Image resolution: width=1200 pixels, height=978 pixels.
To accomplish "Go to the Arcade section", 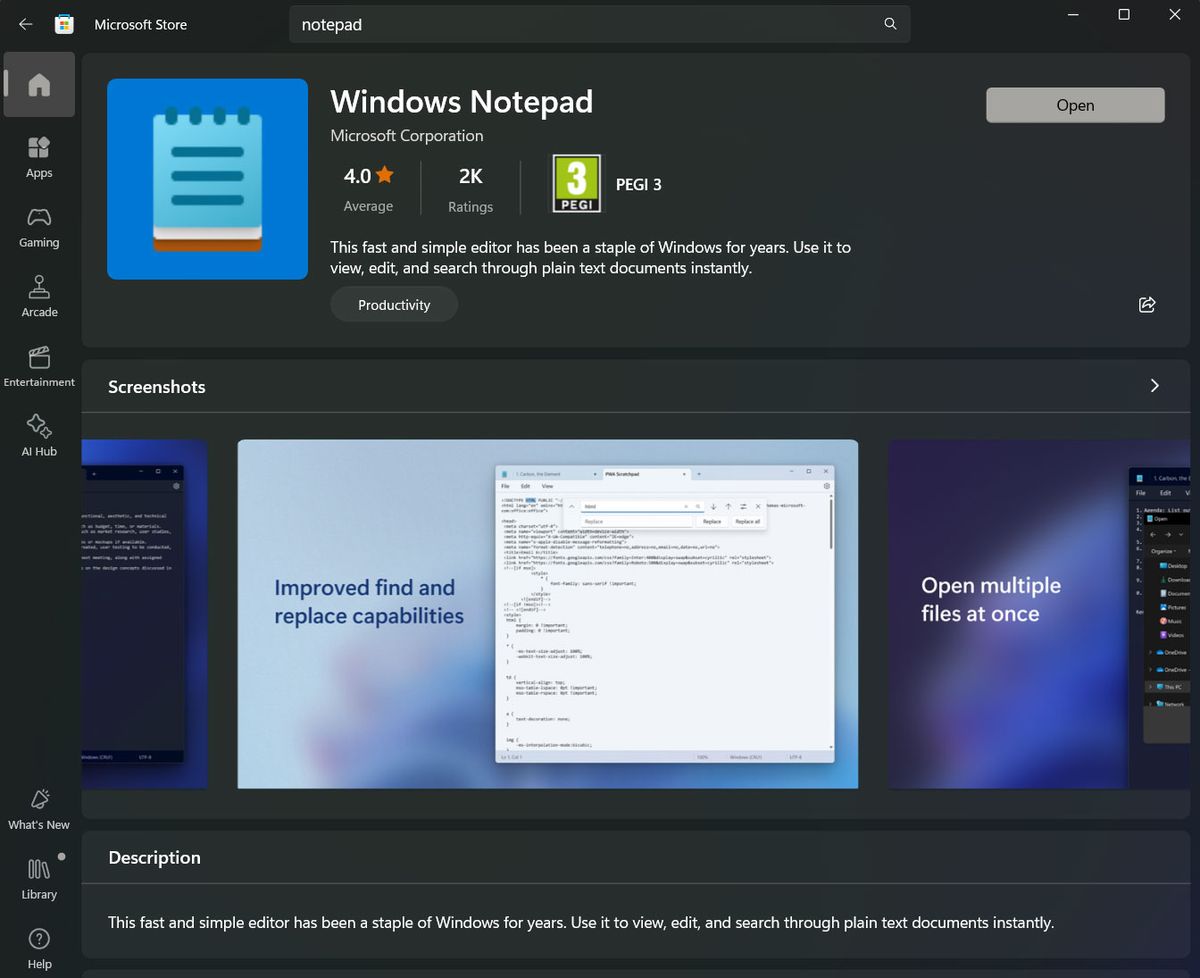I will coord(39,295).
